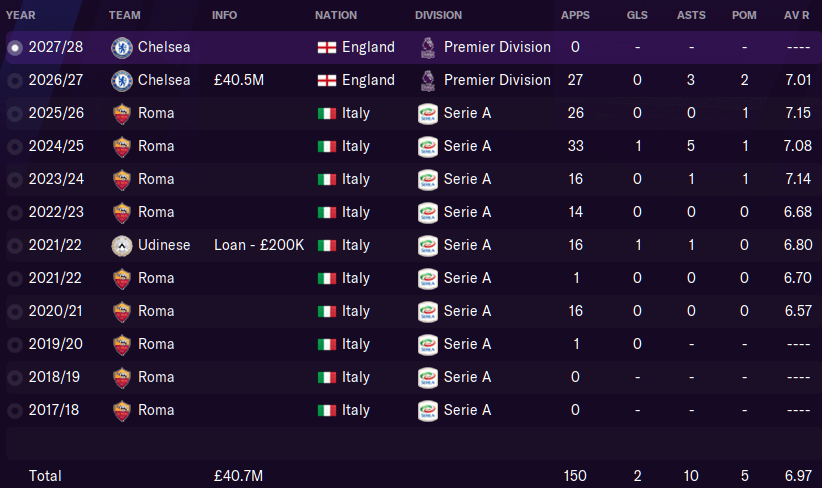Select the radio button for season 2019/20
The image size is (822, 488).
(x=15, y=345)
